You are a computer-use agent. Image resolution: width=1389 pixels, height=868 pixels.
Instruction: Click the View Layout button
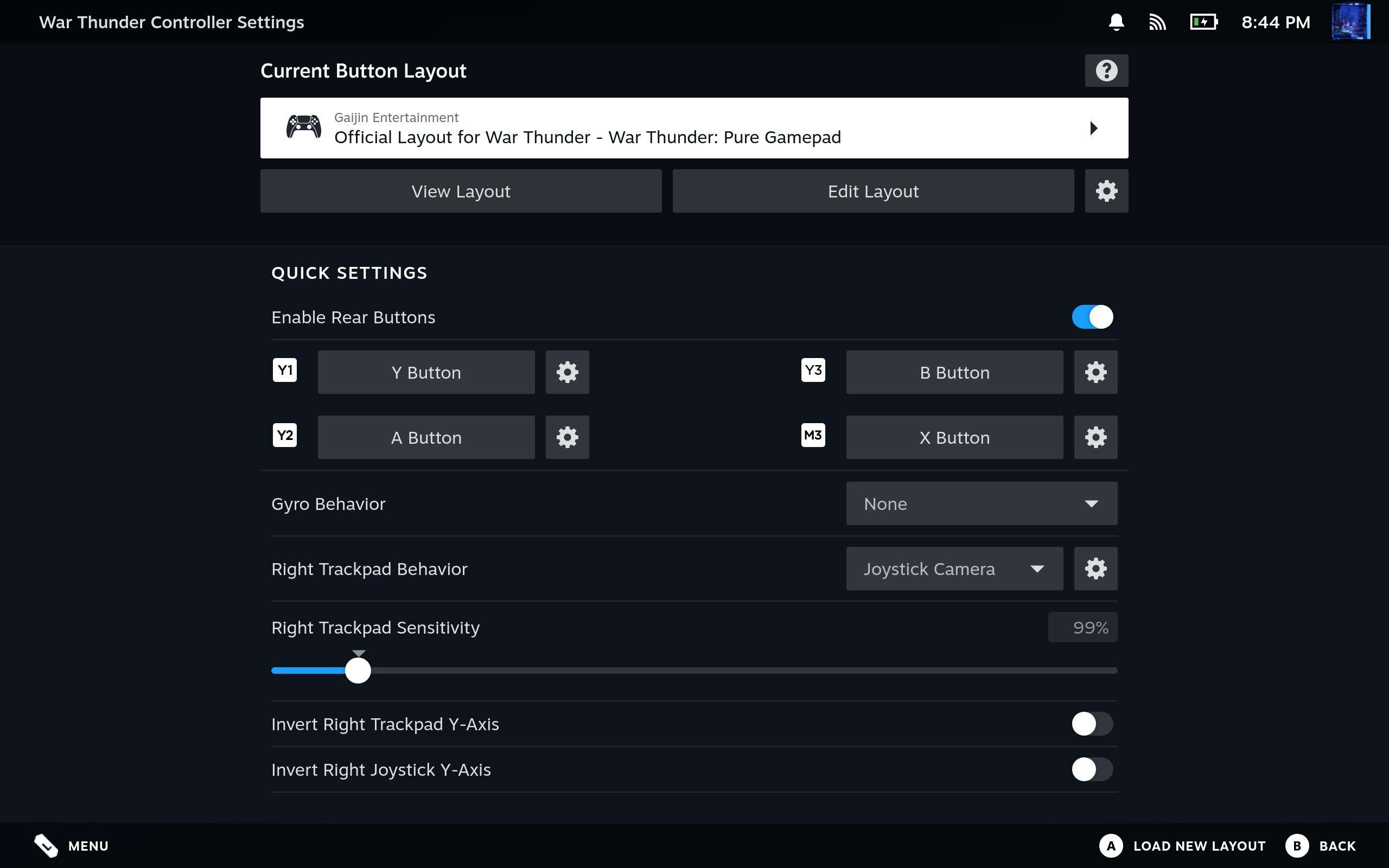click(x=460, y=191)
